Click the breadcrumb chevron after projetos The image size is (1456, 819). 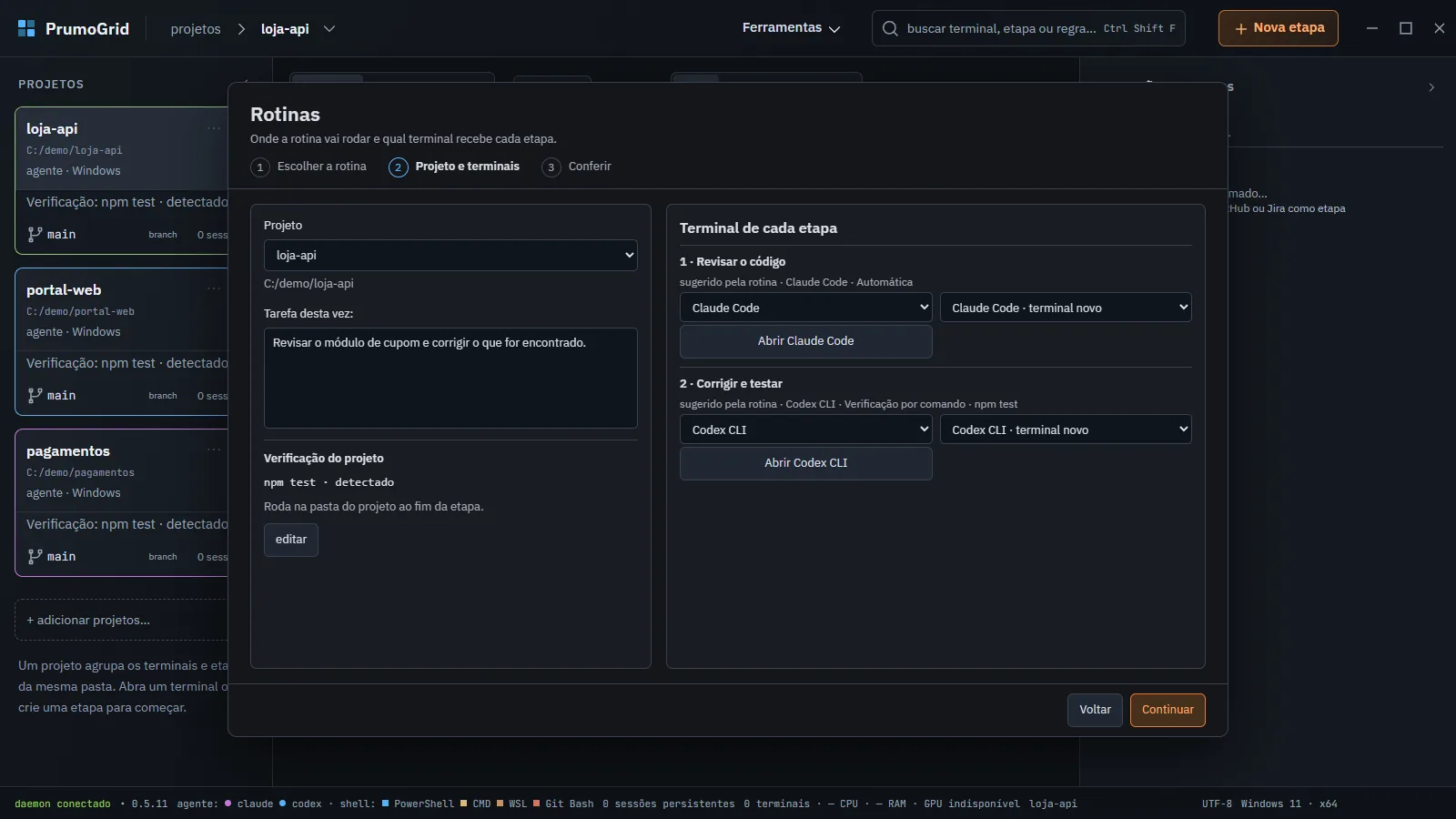(241, 29)
